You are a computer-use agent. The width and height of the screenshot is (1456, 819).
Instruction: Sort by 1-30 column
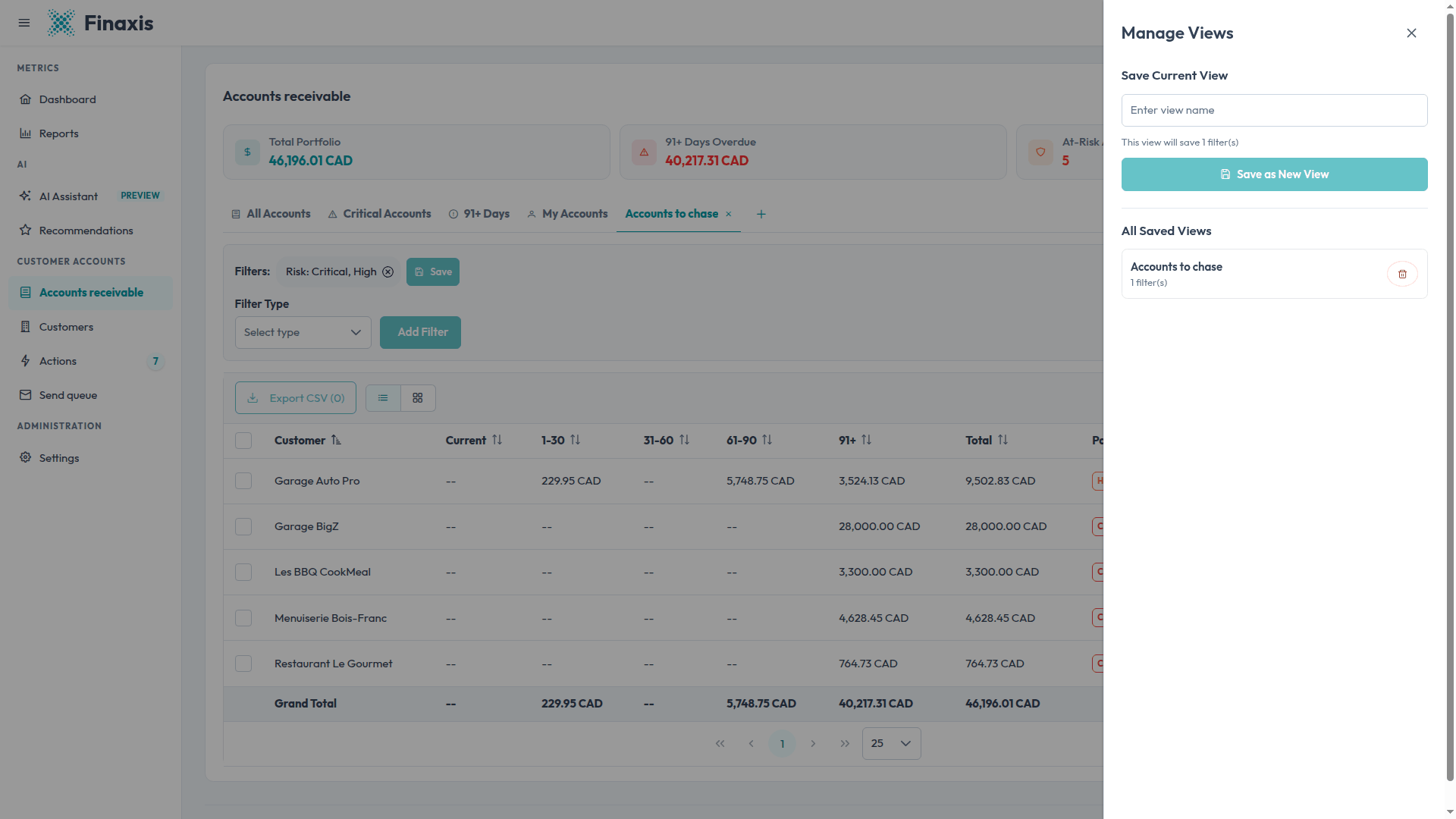click(575, 440)
